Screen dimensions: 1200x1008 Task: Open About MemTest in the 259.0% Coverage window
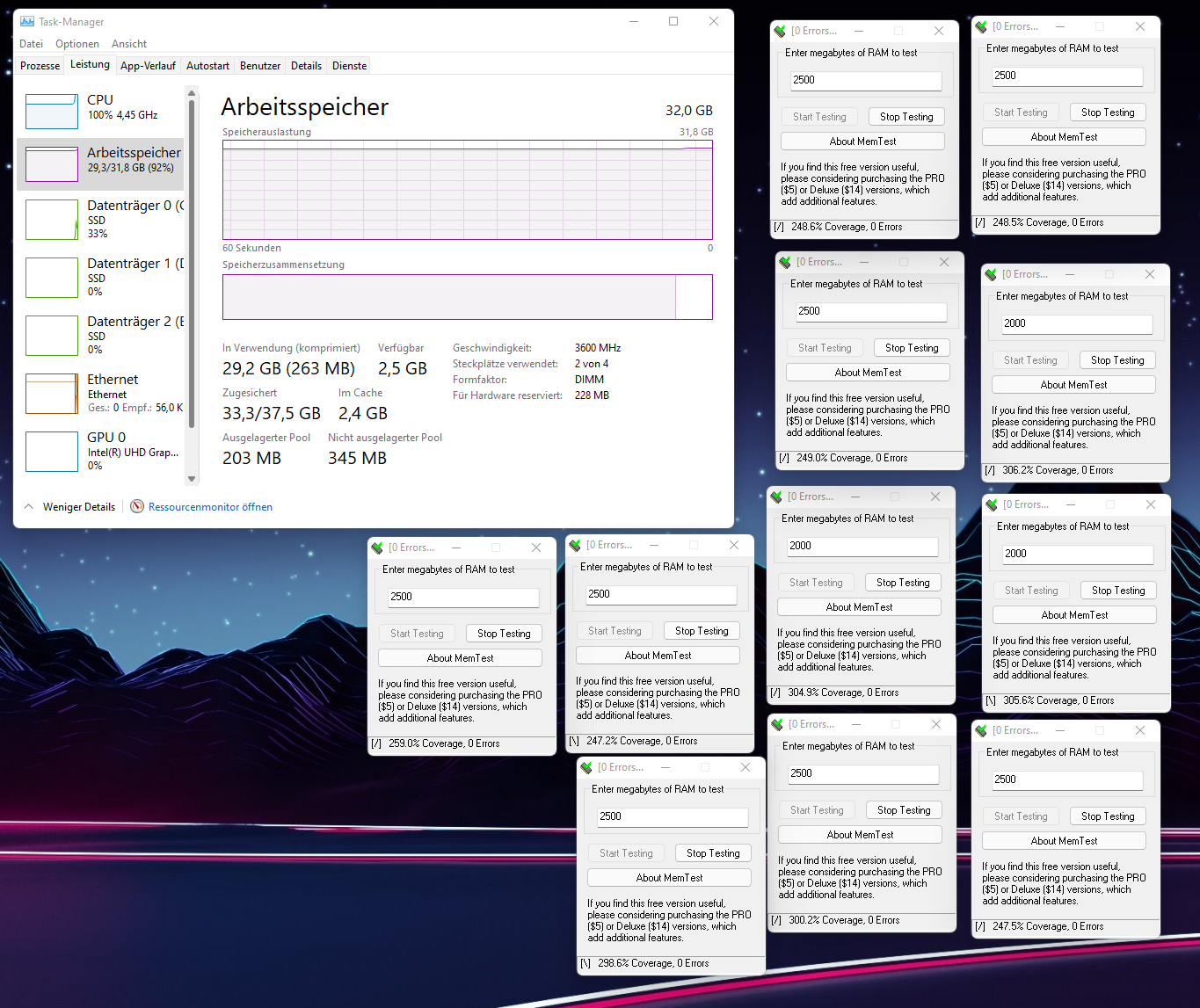click(x=460, y=658)
